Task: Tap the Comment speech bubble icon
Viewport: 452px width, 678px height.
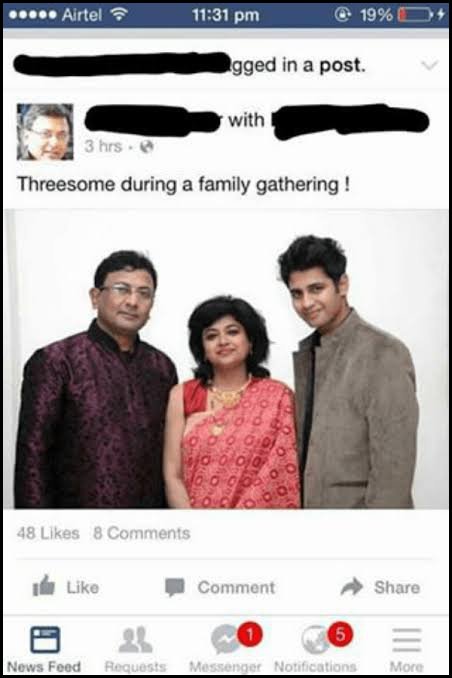Action: (175, 588)
